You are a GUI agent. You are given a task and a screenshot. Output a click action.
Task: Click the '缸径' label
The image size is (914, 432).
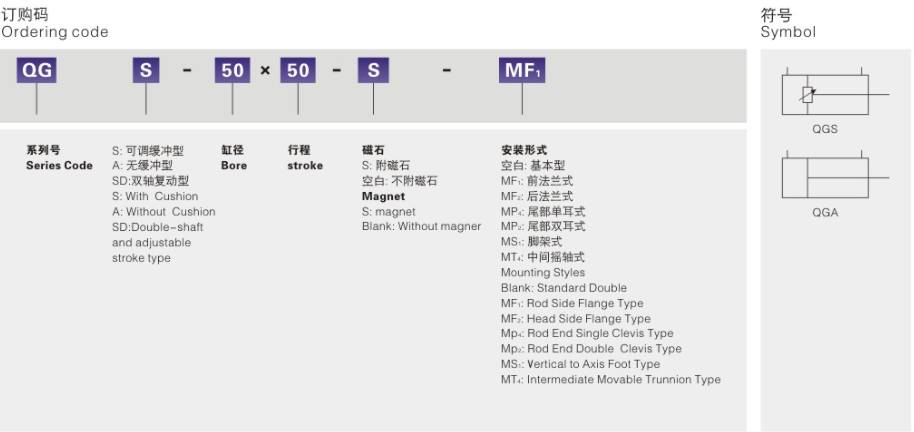233,150
